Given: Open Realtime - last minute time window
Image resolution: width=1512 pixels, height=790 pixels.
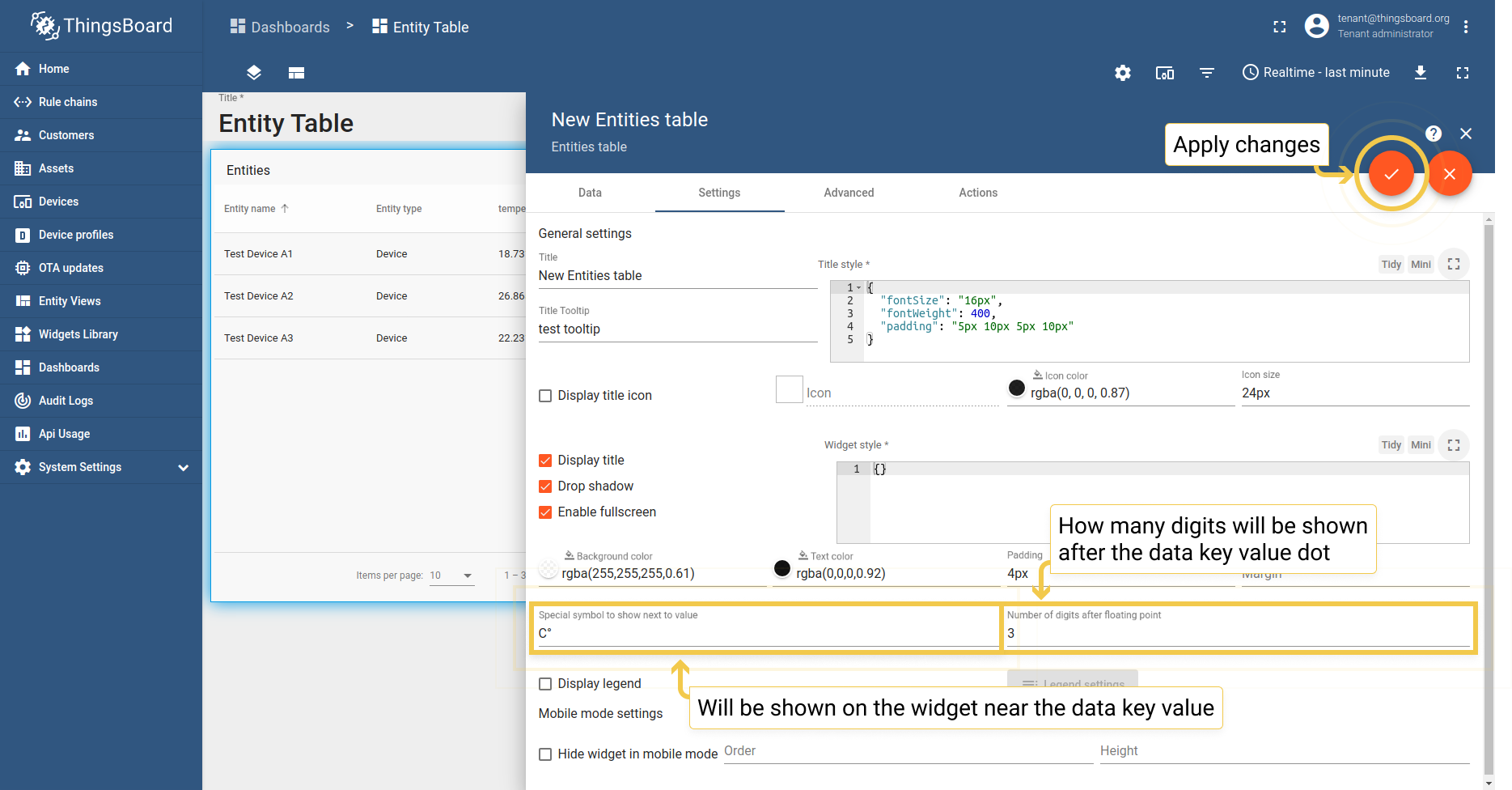Looking at the screenshot, I should point(1315,73).
